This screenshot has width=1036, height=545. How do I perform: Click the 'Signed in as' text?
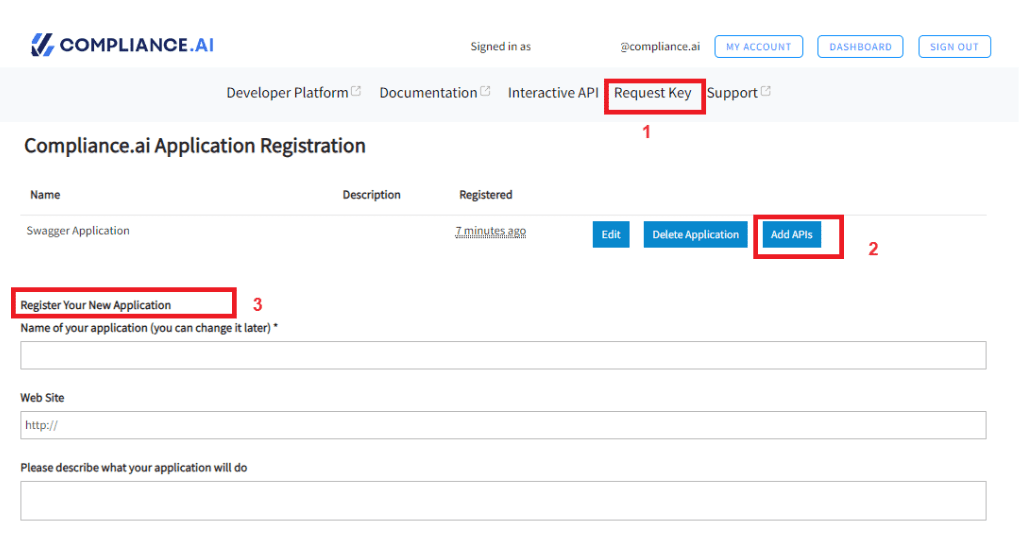[x=500, y=47]
